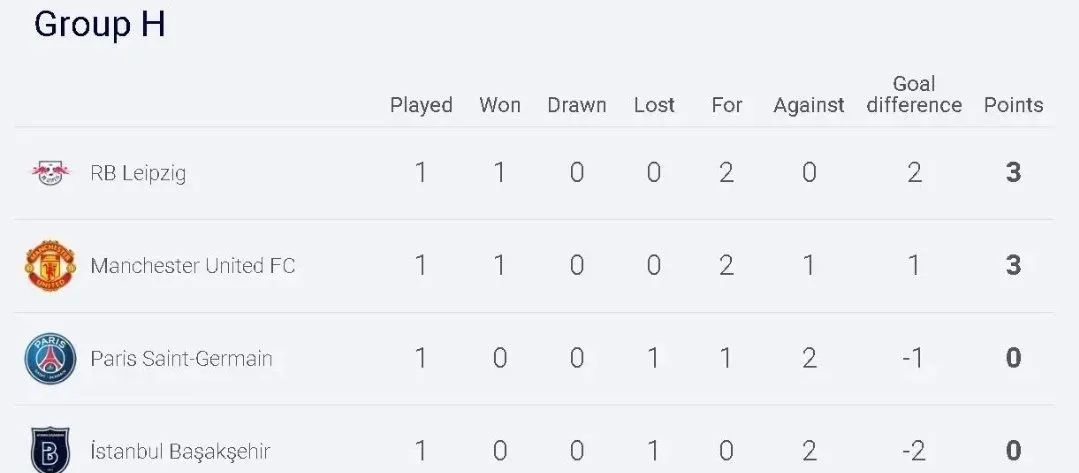Click Paris Saint-Germain's goal difference value
The height and width of the screenshot is (473, 1079).
point(912,359)
